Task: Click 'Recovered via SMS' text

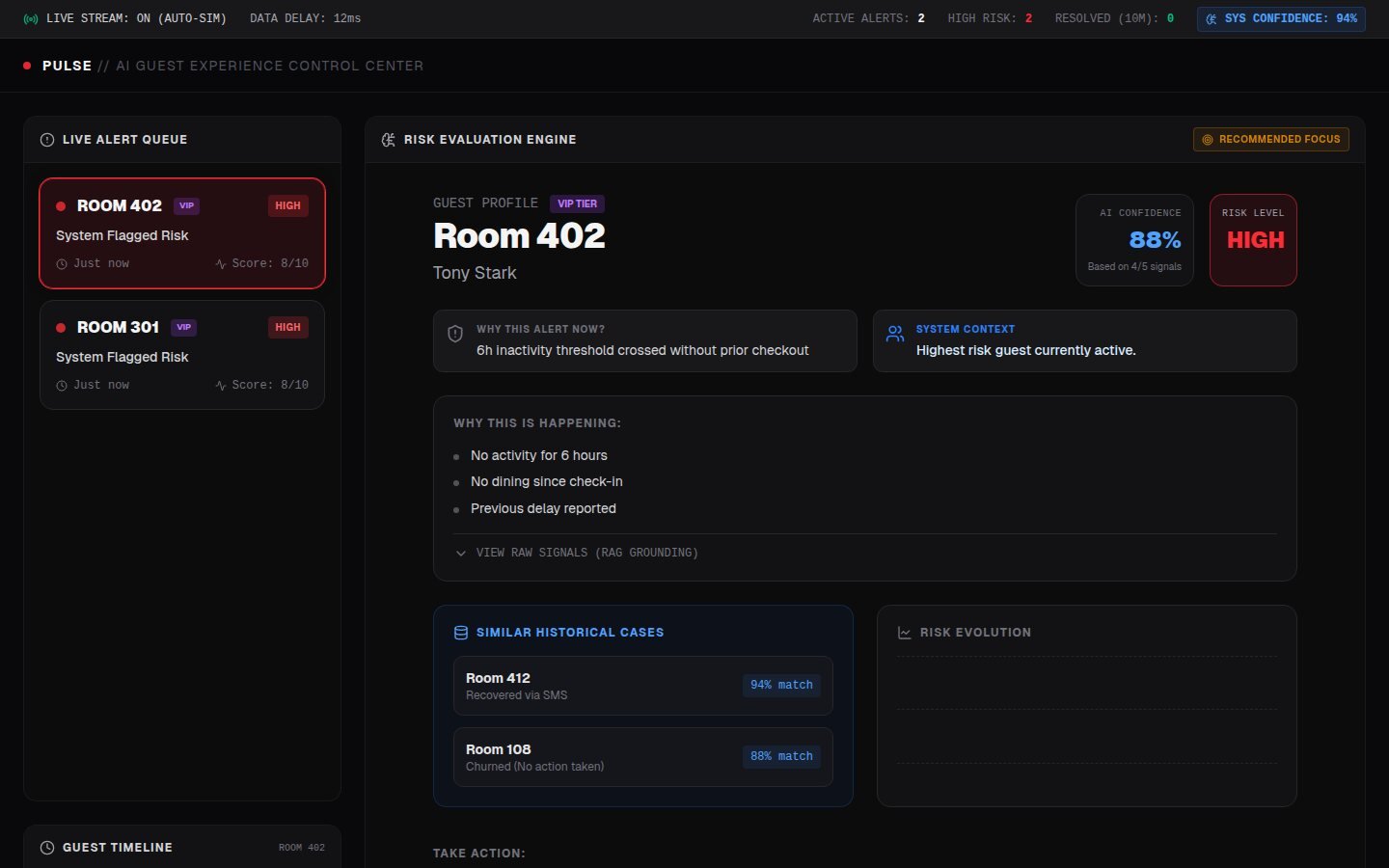Action: 516,695
